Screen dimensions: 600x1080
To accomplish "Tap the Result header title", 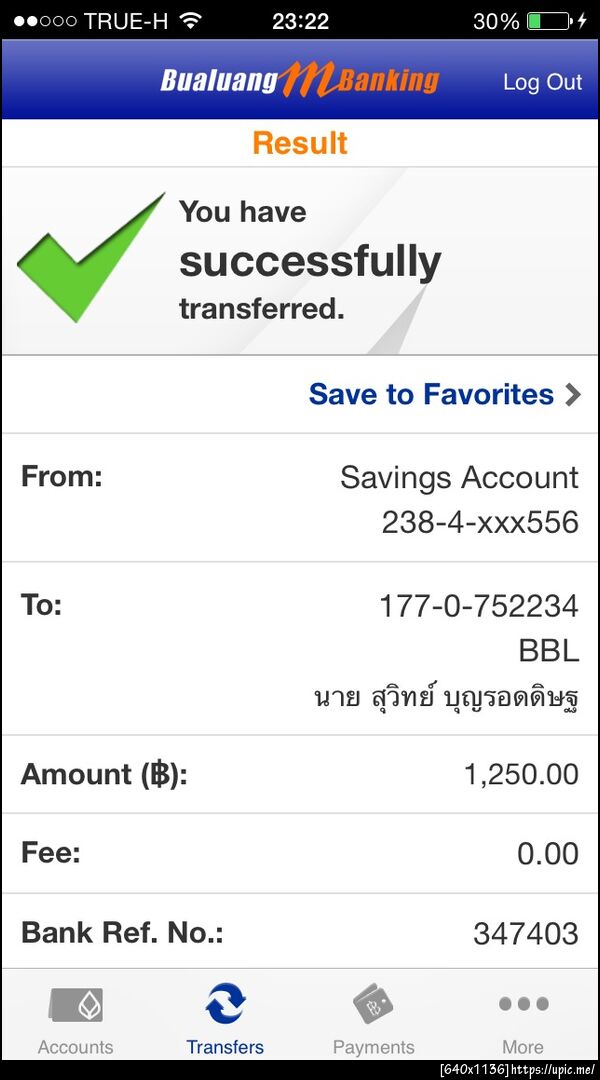I will tap(300, 143).
